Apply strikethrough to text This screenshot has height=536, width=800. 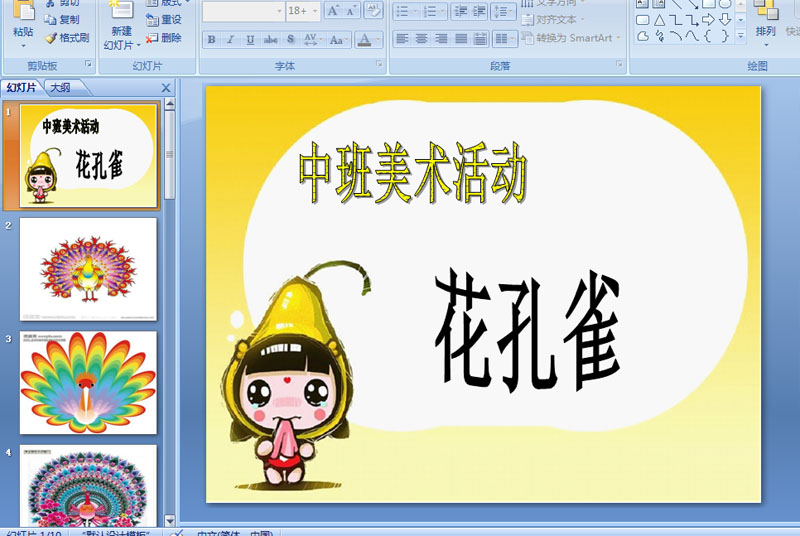[x=270, y=39]
